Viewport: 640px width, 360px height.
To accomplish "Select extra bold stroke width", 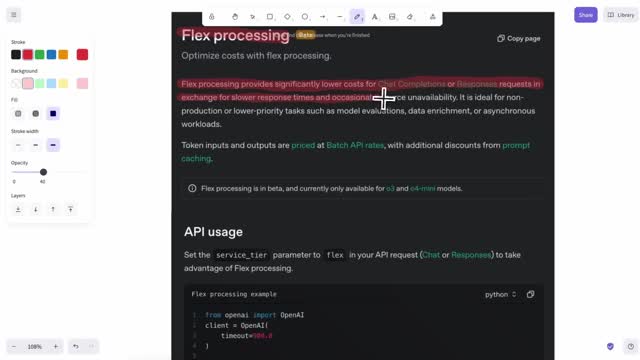I will [x=53, y=145].
